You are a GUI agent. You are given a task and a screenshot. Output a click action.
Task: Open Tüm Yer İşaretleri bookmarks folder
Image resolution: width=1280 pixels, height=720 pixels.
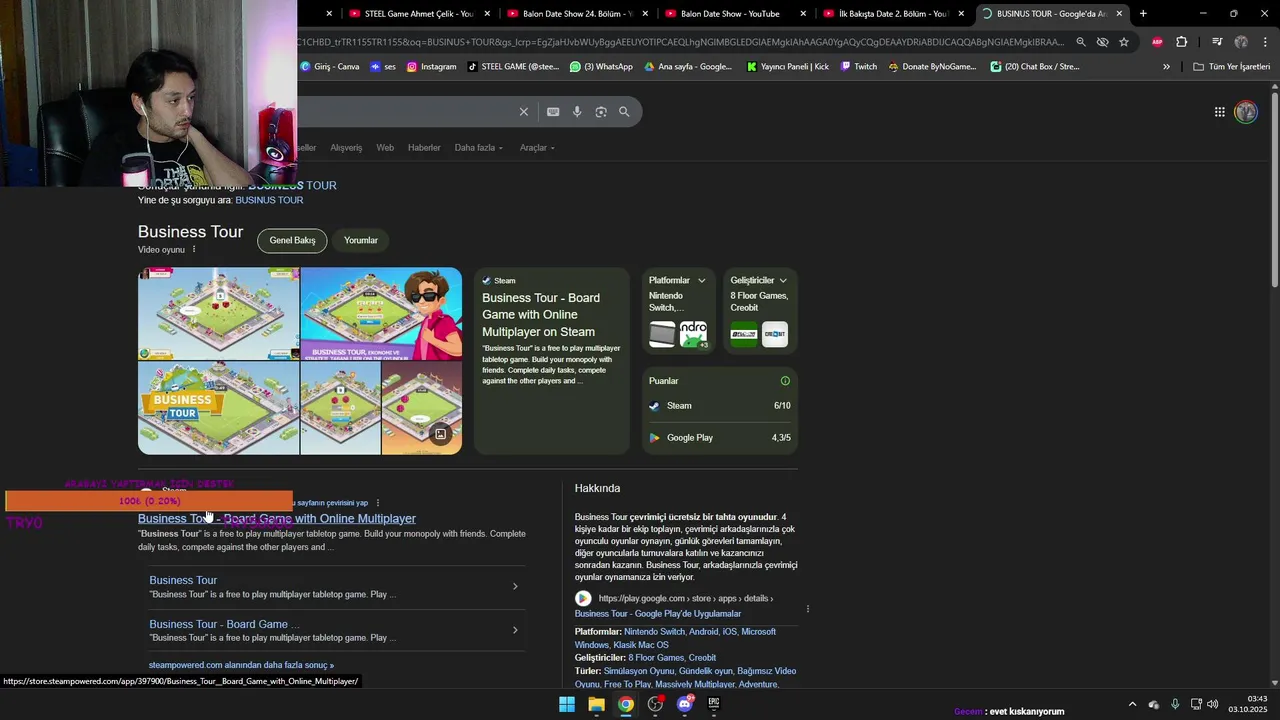1231,67
